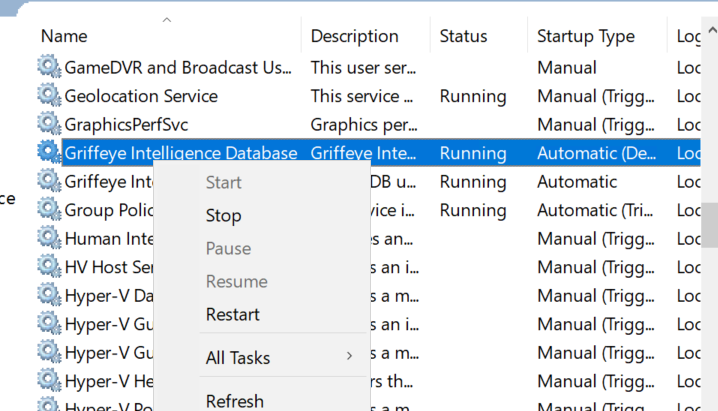718x411 pixels.
Task: Click the Griffeye Intelligence Database gear icon
Action: tap(49, 153)
